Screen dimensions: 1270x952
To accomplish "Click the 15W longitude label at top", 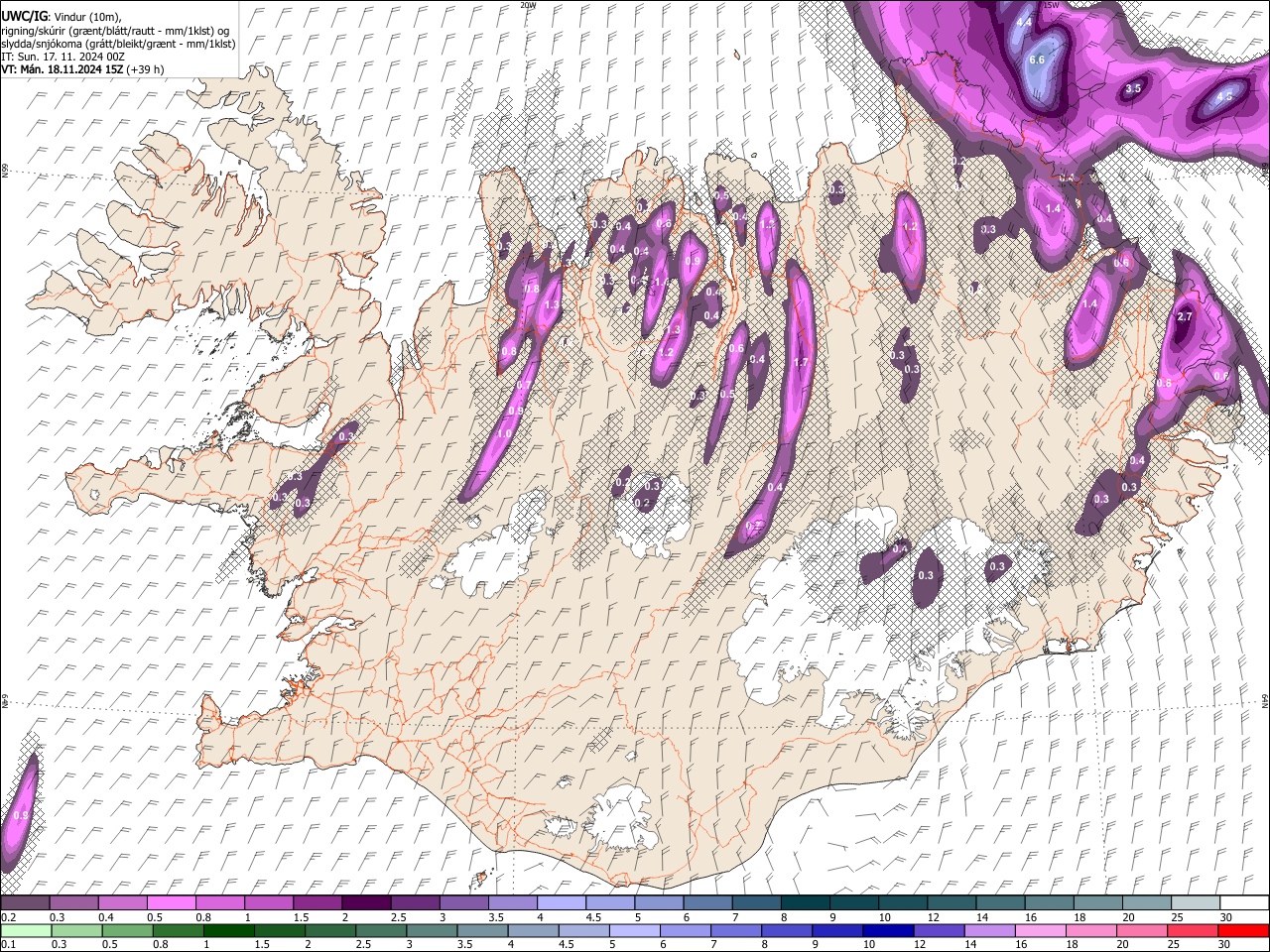I will (x=1053, y=5).
